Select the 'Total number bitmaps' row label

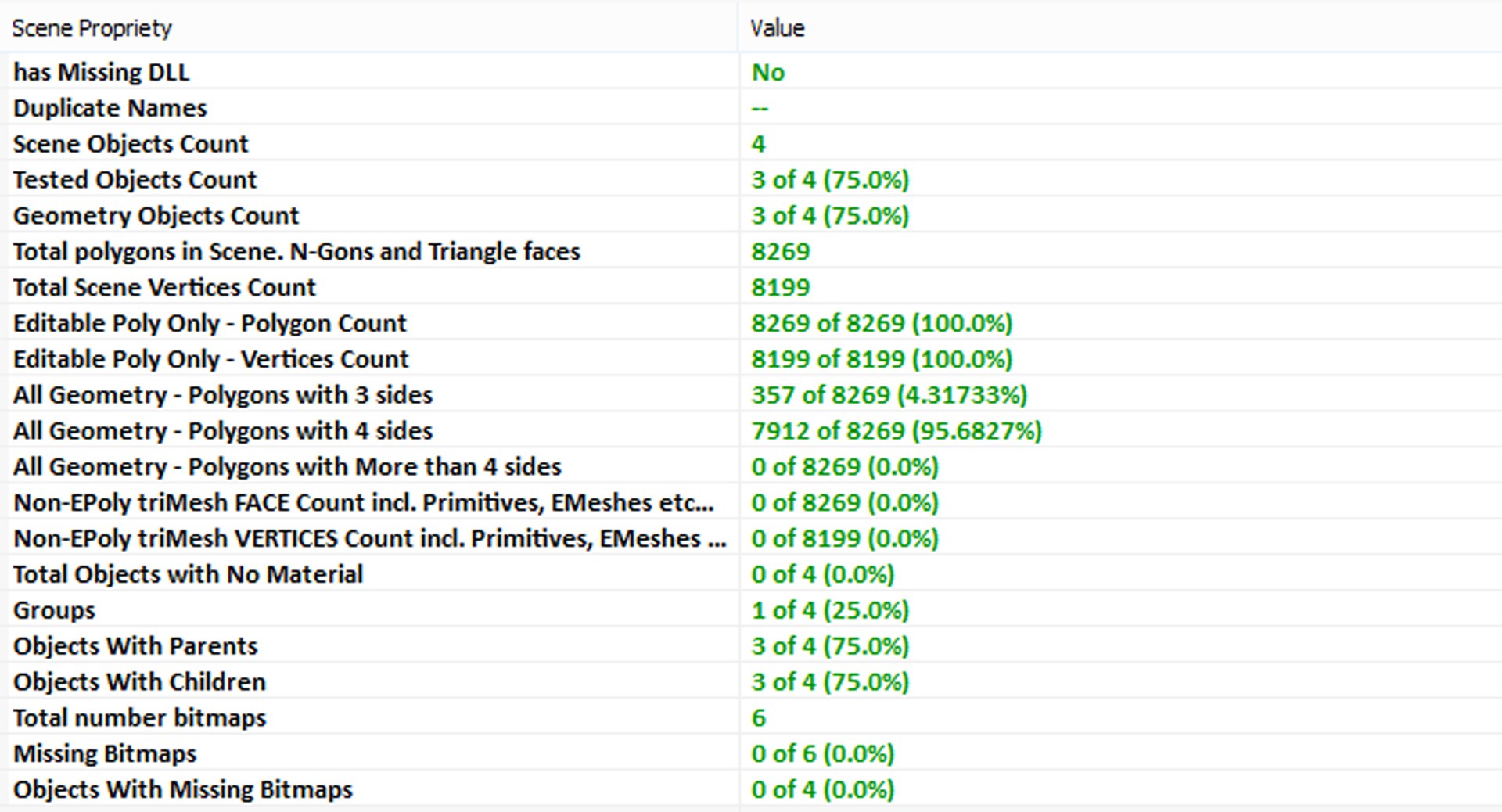tap(139, 718)
